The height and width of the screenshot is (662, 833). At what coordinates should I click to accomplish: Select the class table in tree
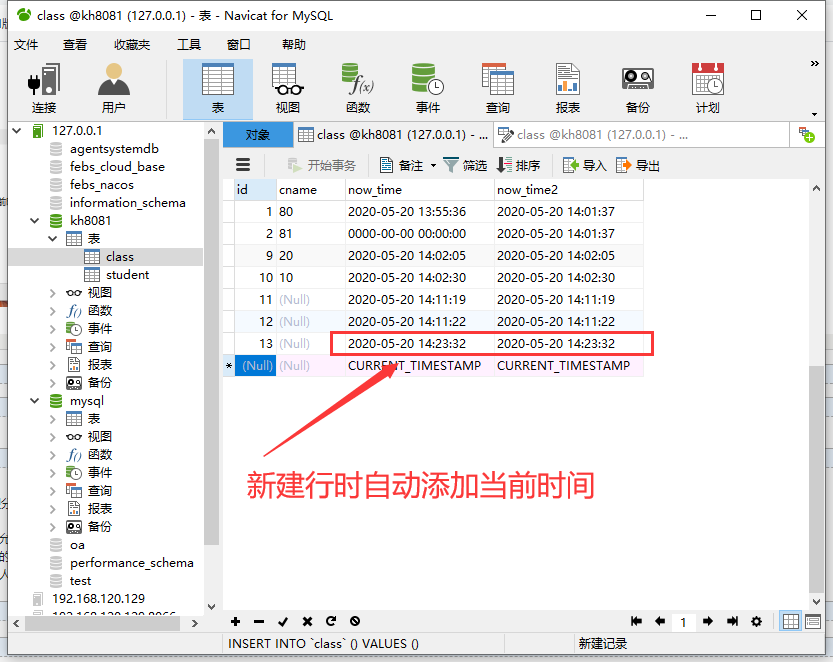tap(120, 257)
